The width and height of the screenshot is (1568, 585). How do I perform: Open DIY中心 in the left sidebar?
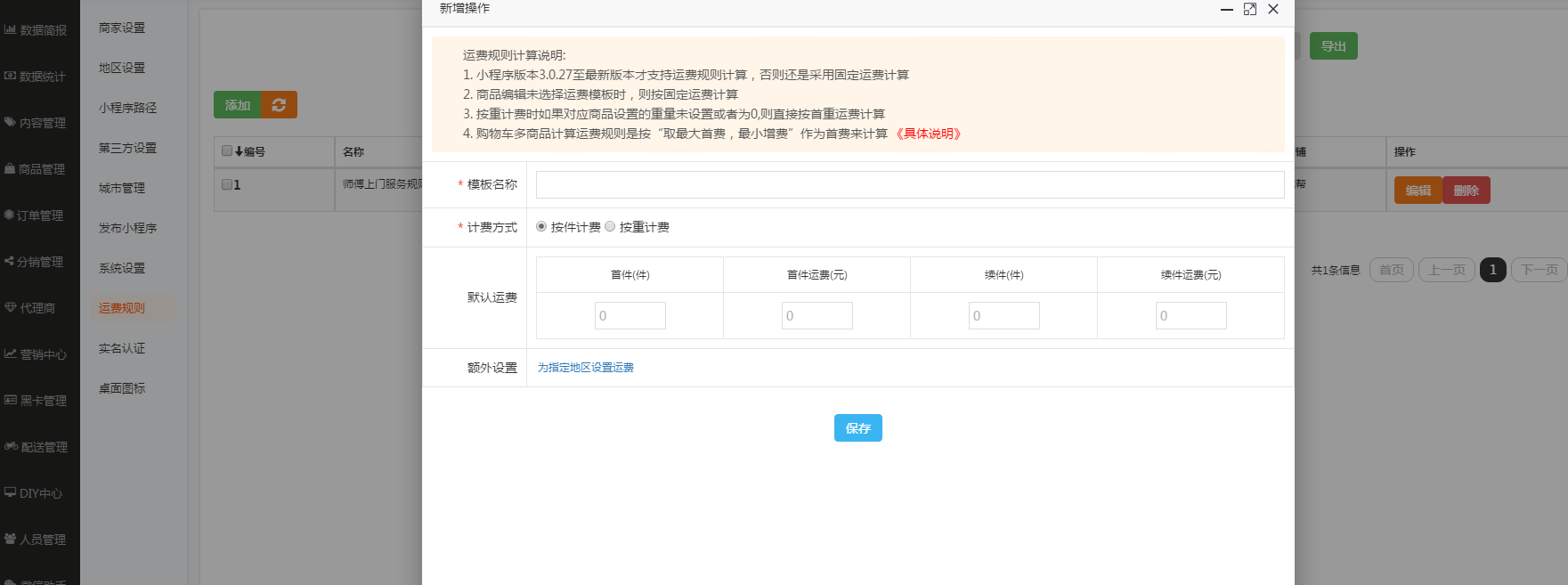coord(34,493)
